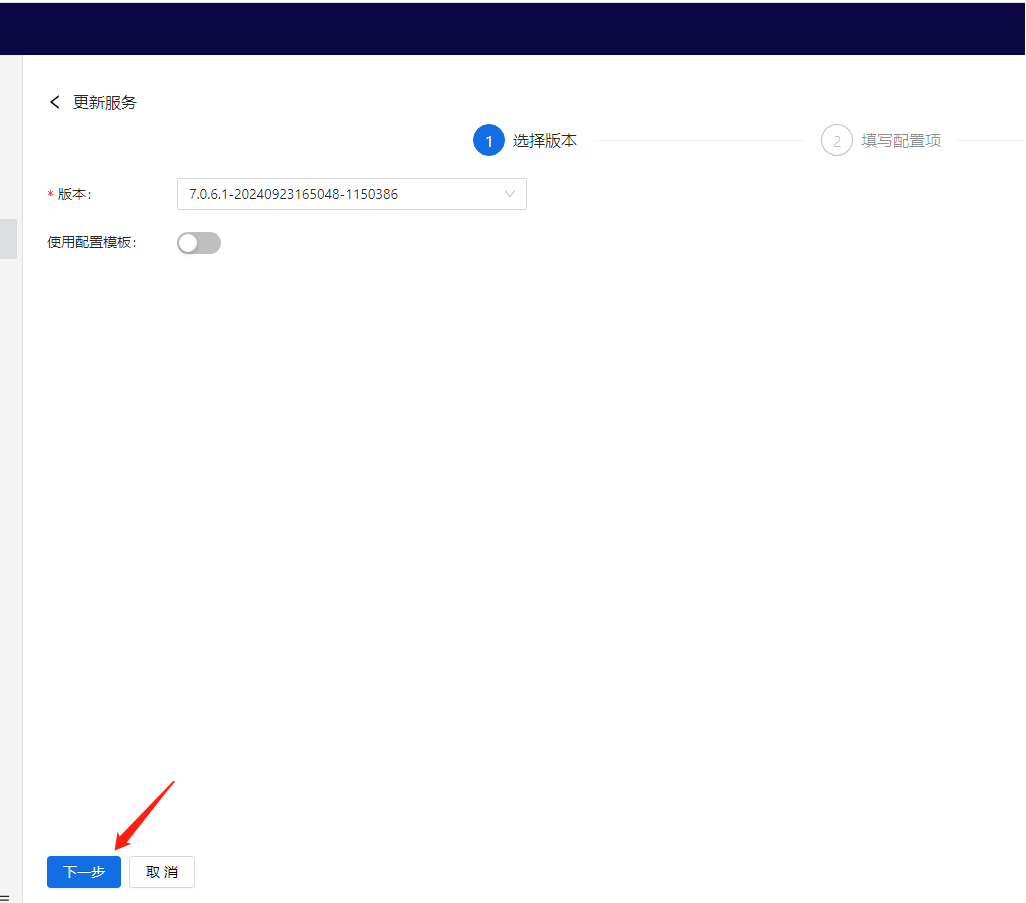Cancel the update with 取消

[161, 871]
